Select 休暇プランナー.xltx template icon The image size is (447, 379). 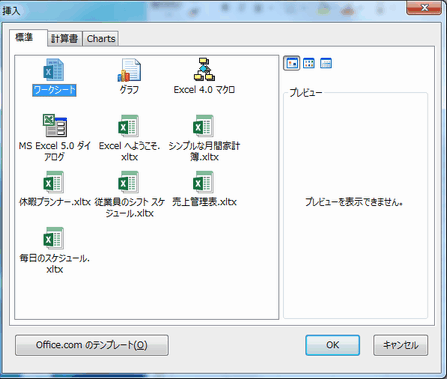click(x=54, y=182)
